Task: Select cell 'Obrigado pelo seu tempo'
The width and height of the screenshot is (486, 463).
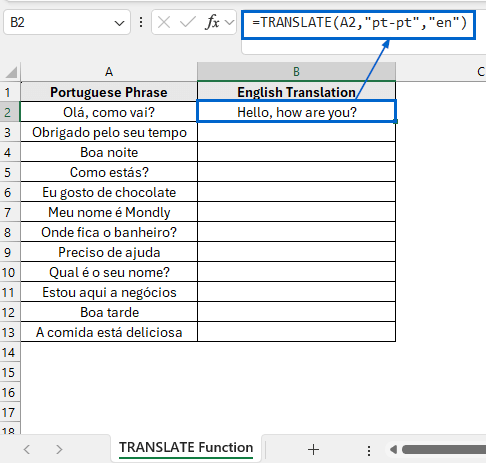Action: click(x=109, y=132)
